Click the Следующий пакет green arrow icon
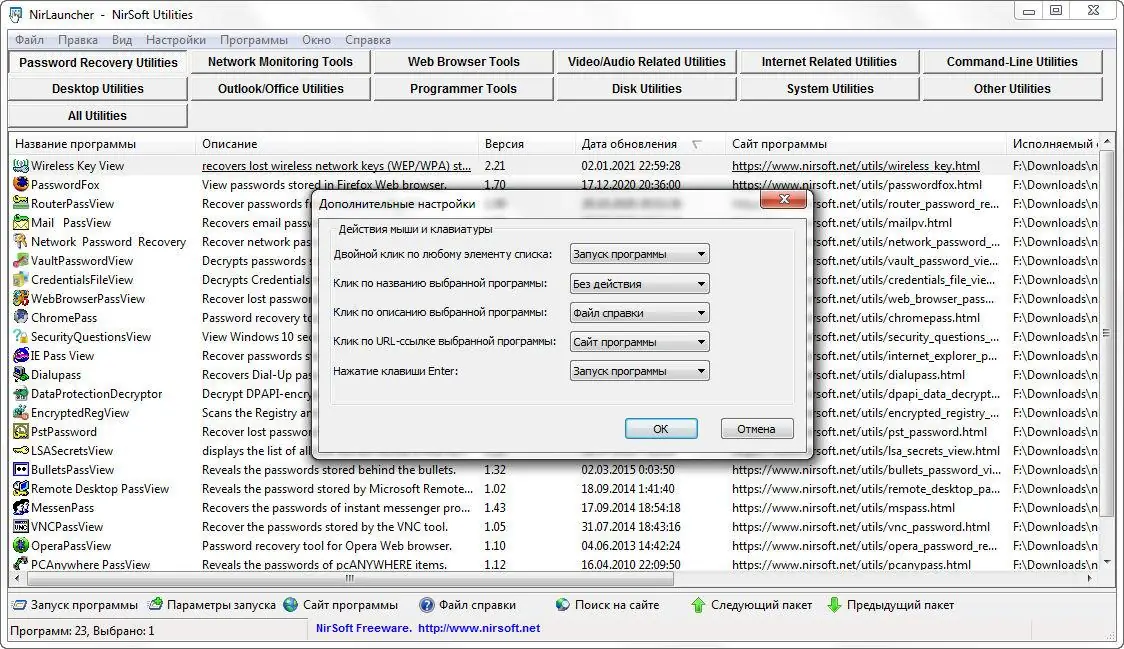The image size is (1124, 649). click(701, 604)
